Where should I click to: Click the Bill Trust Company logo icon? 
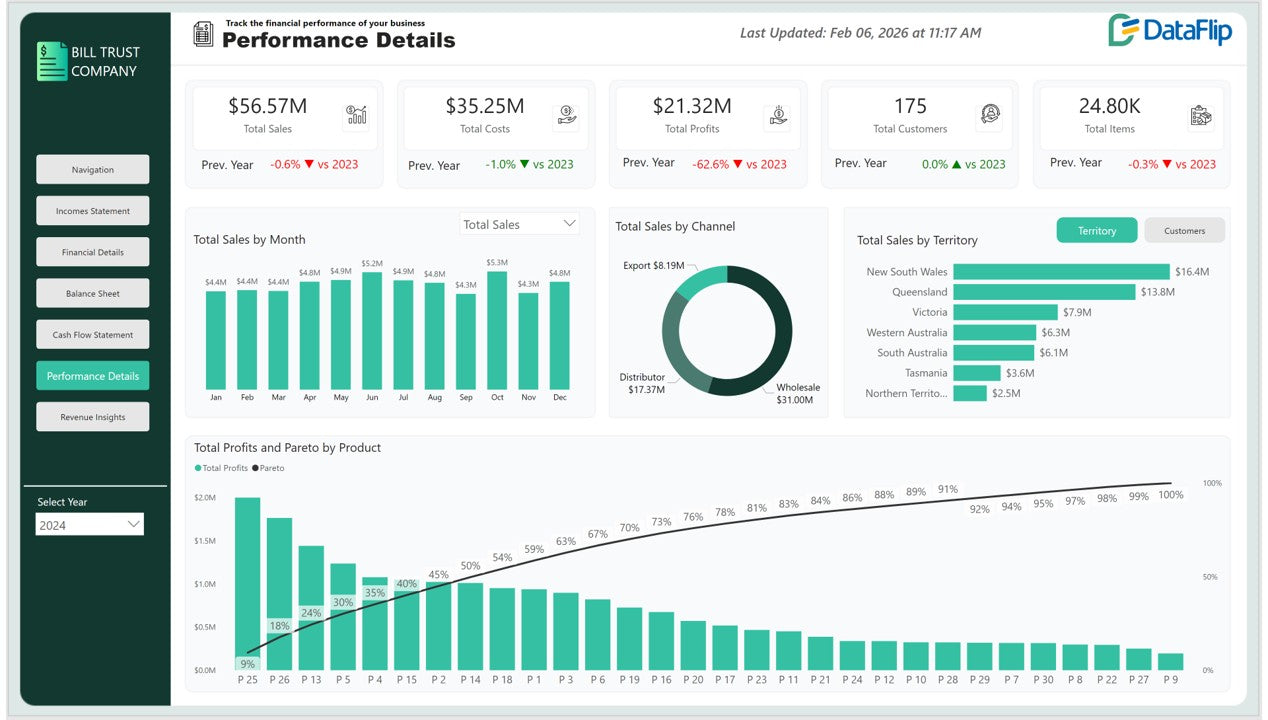[51, 61]
